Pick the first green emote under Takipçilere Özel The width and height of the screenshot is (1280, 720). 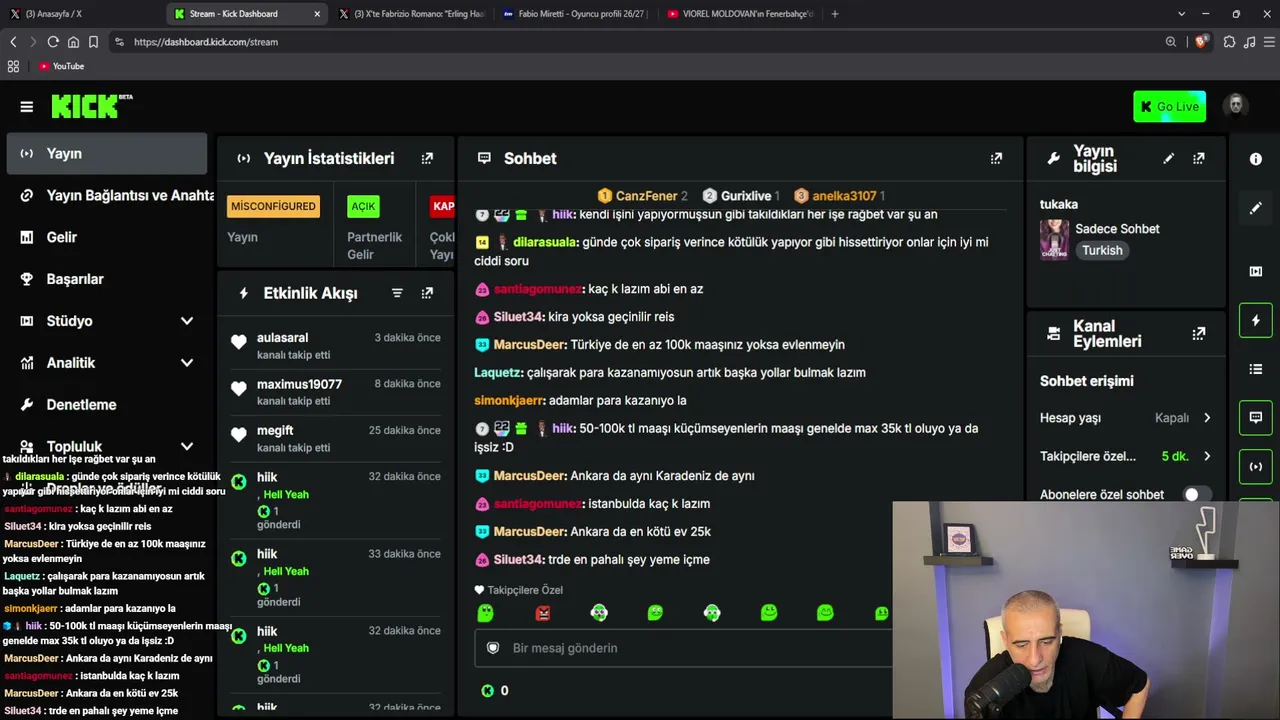(x=485, y=613)
